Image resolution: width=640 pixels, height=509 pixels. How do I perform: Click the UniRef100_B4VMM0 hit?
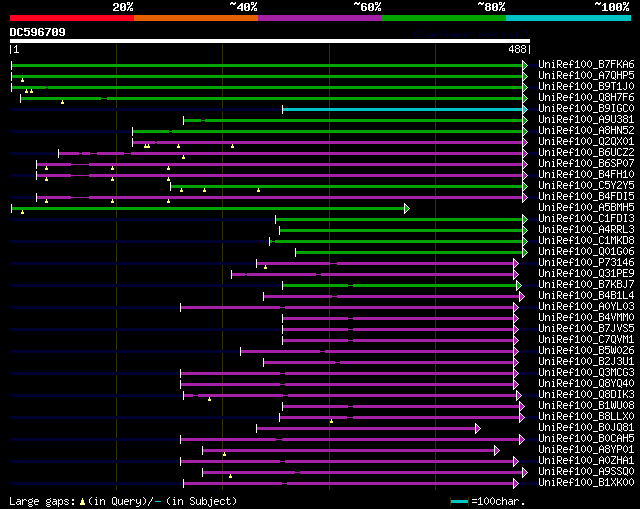(586, 318)
